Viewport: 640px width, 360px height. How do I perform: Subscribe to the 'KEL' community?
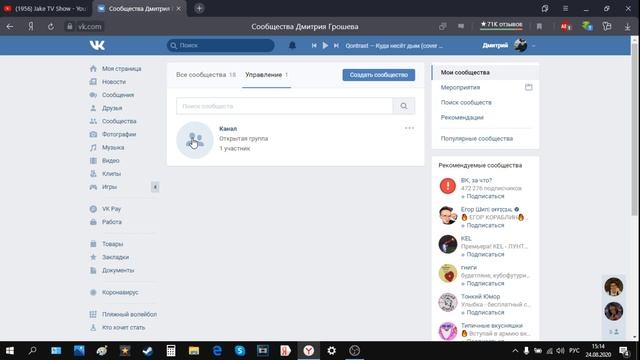(482, 254)
